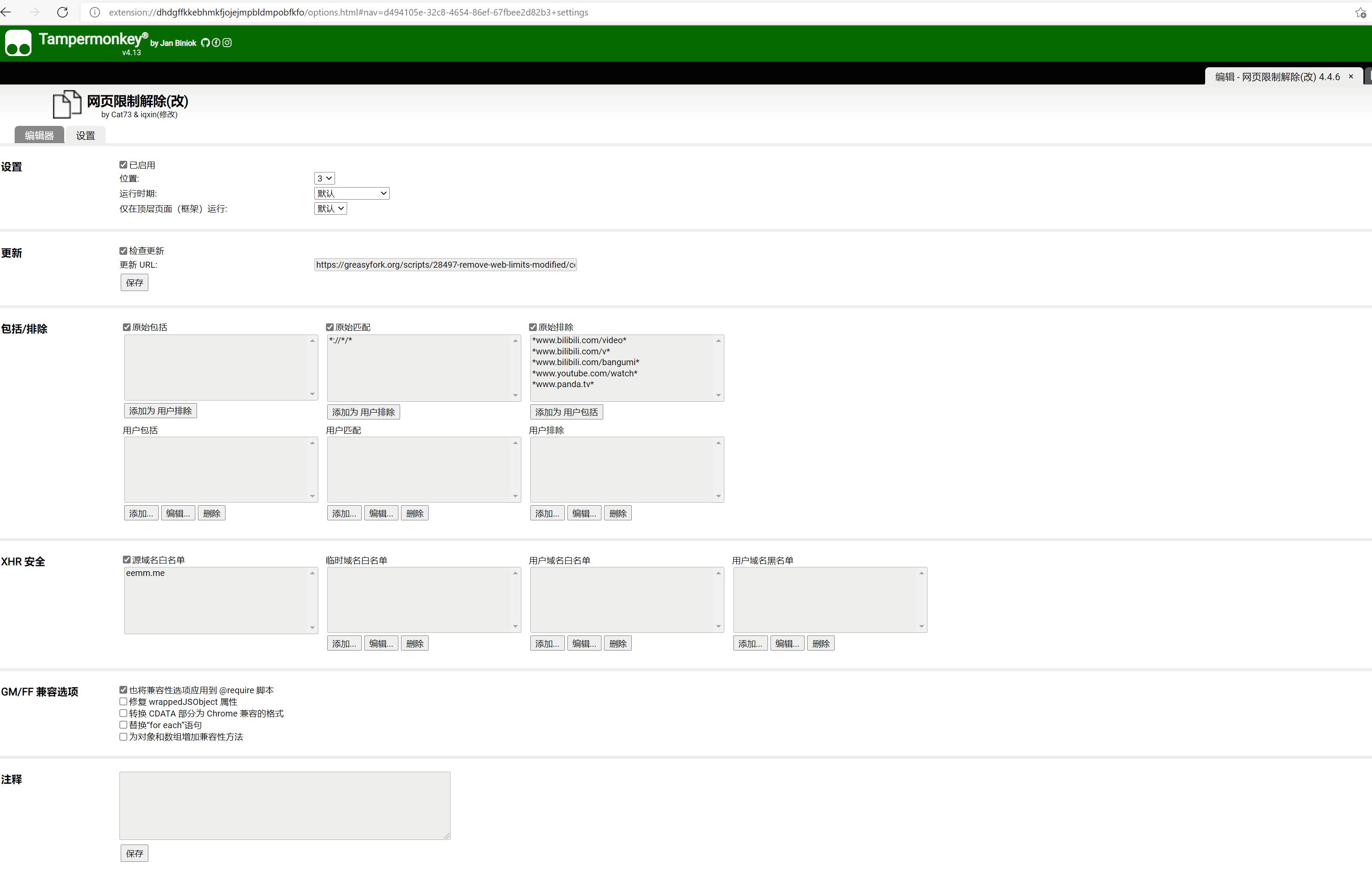Select the 设置 tab
Screen dimensions: 1372x873
[85, 136]
